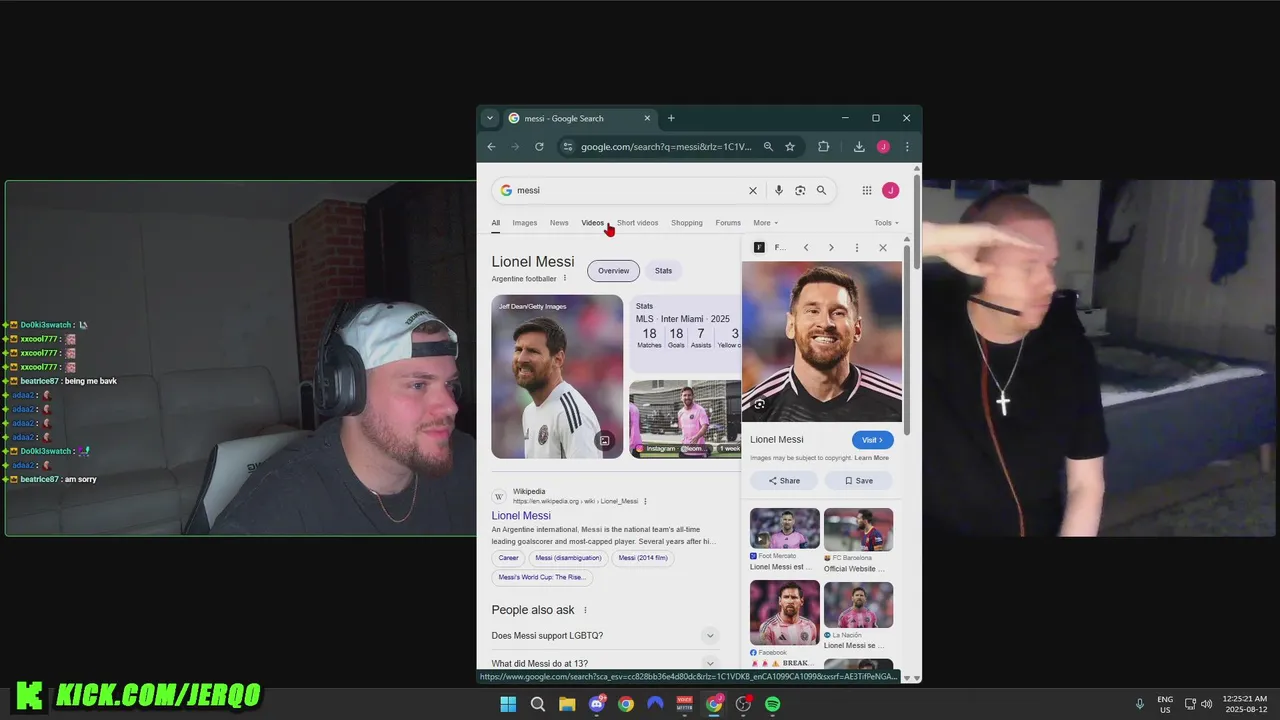Open the La Nación related image
The width and height of the screenshot is (1280, 720).
859,604
